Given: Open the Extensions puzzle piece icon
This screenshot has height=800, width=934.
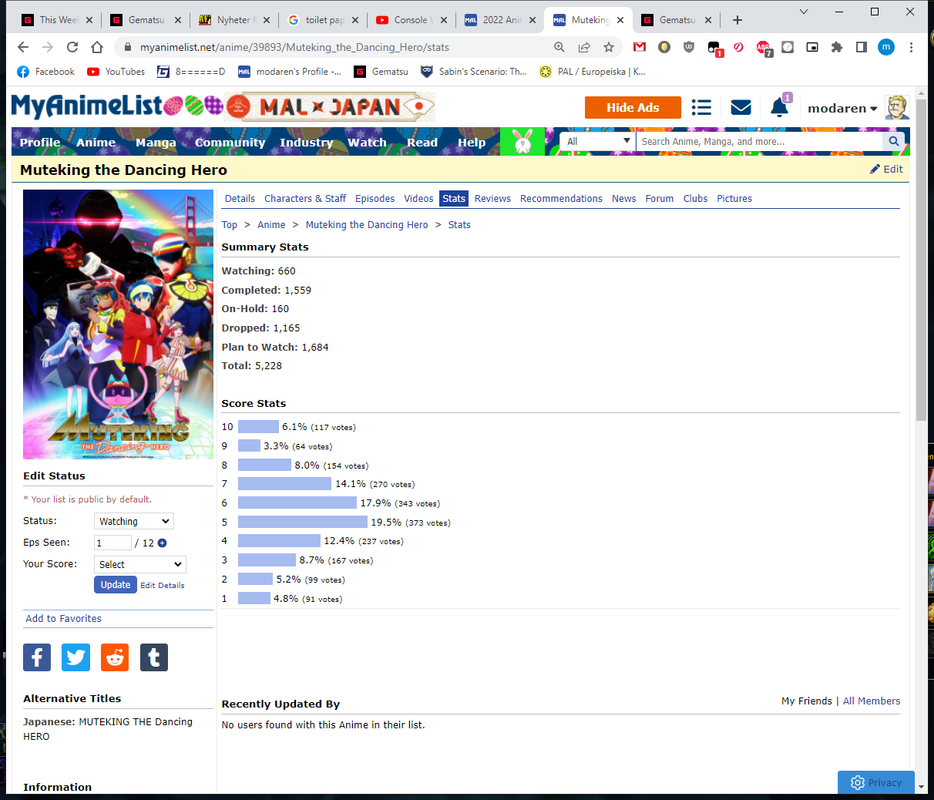Looking at the screenshot, I should (837, 47).
